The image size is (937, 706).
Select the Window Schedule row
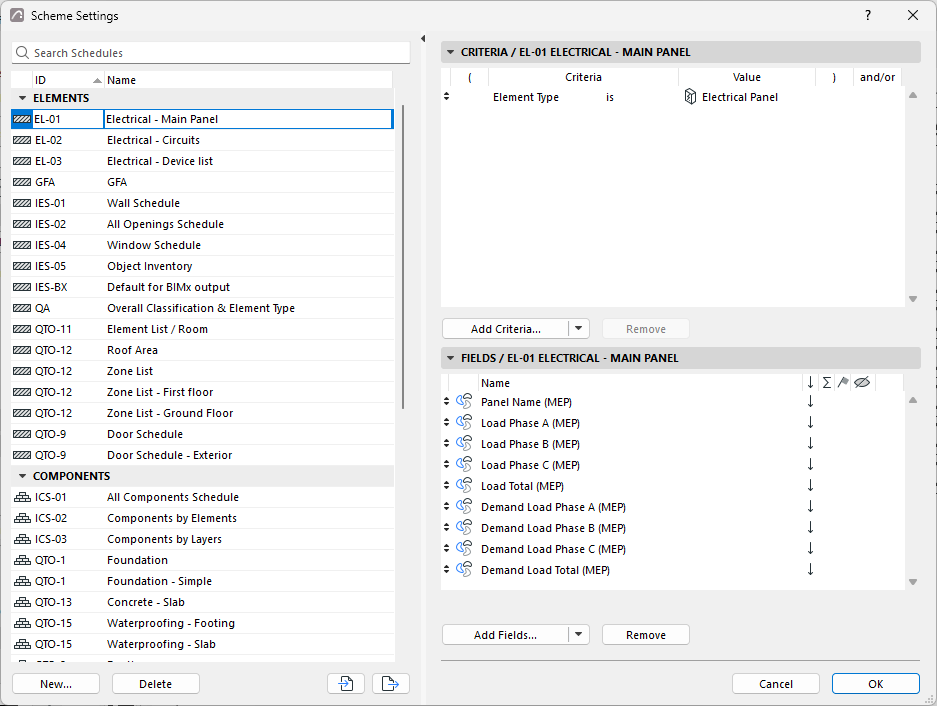[x=203, y=245]
